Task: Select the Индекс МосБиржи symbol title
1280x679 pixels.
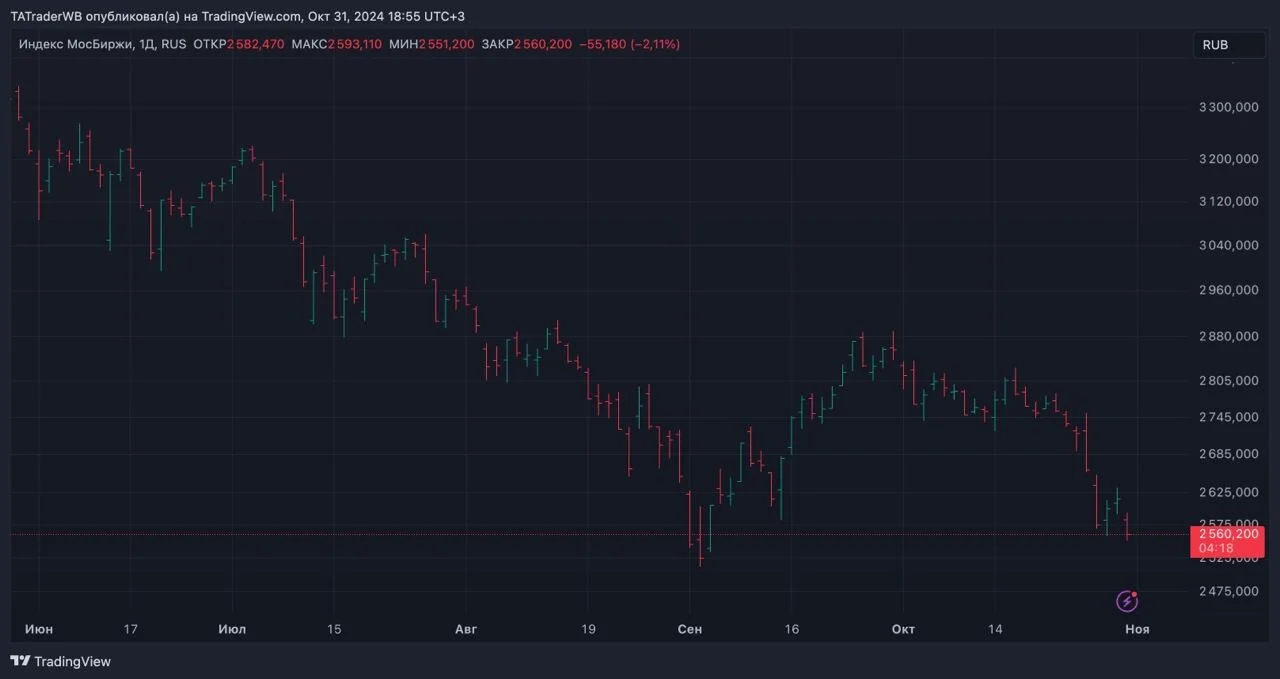Action: pos(75,44)
